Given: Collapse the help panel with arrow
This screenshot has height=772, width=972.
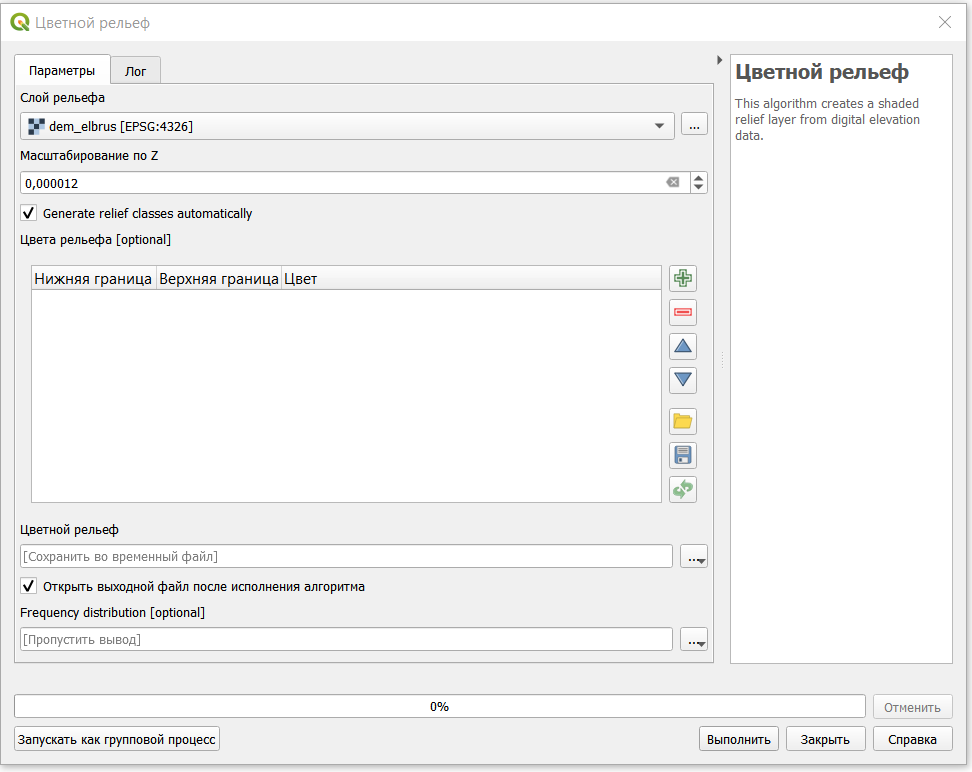Looking at the screenshot, I should point(719,60).
